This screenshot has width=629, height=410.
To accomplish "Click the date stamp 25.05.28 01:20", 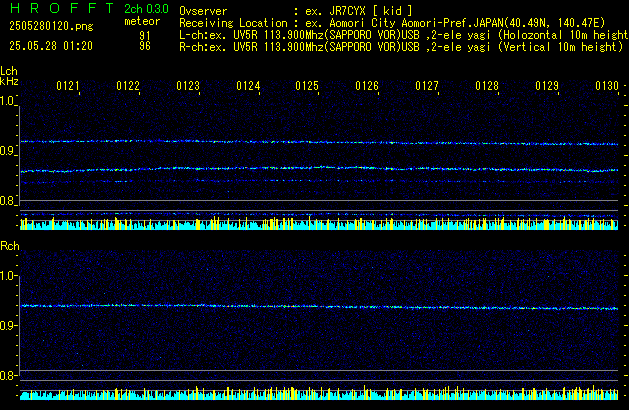I will point(51,46).
